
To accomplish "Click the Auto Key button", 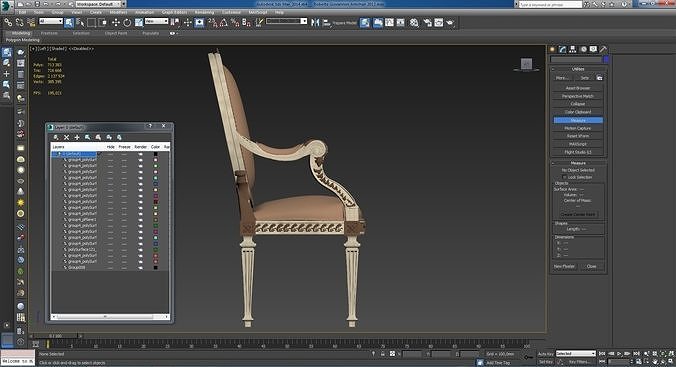I will (545, 354).
